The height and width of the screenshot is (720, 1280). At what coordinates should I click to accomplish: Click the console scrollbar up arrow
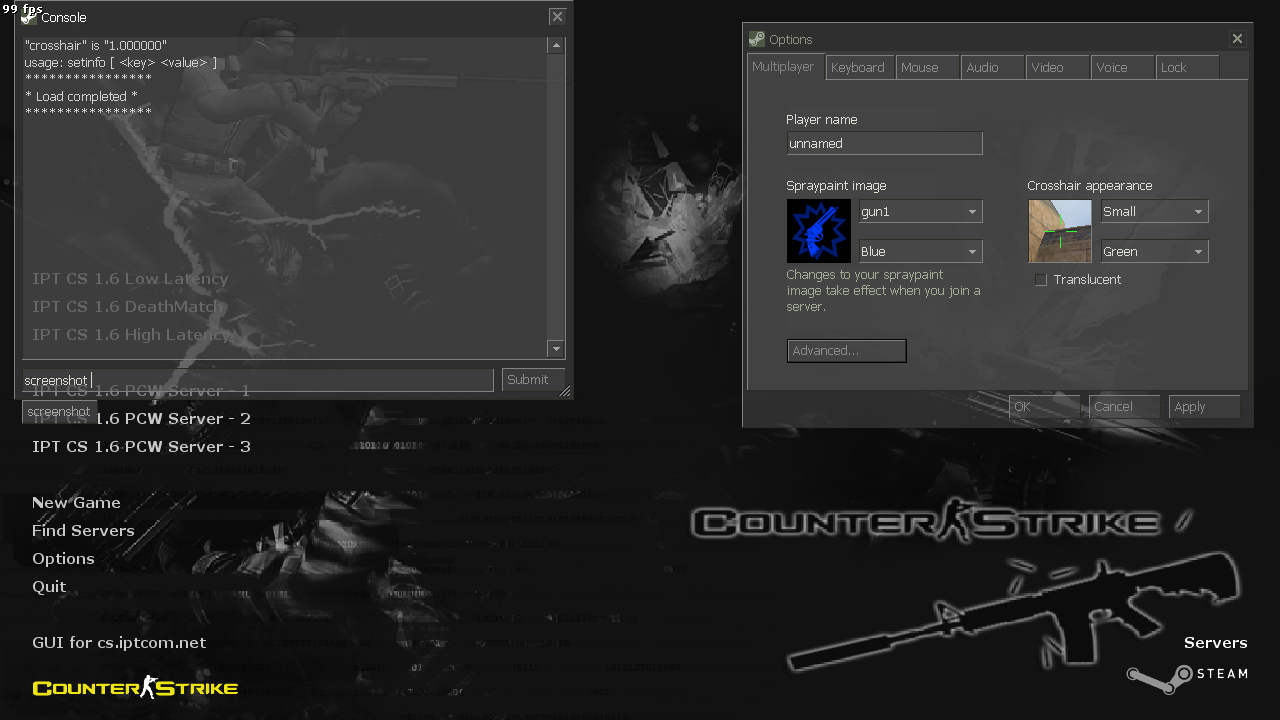[556, 46]
